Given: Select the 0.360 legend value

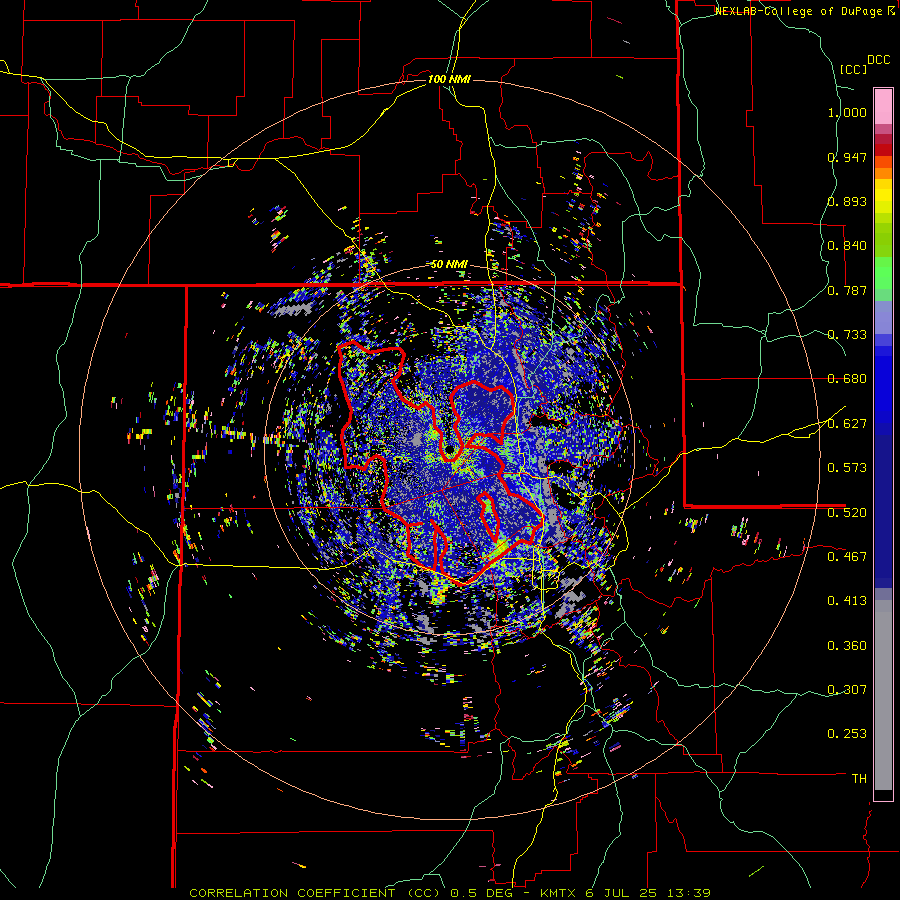Looking at the screenshot, I should 847,646.
